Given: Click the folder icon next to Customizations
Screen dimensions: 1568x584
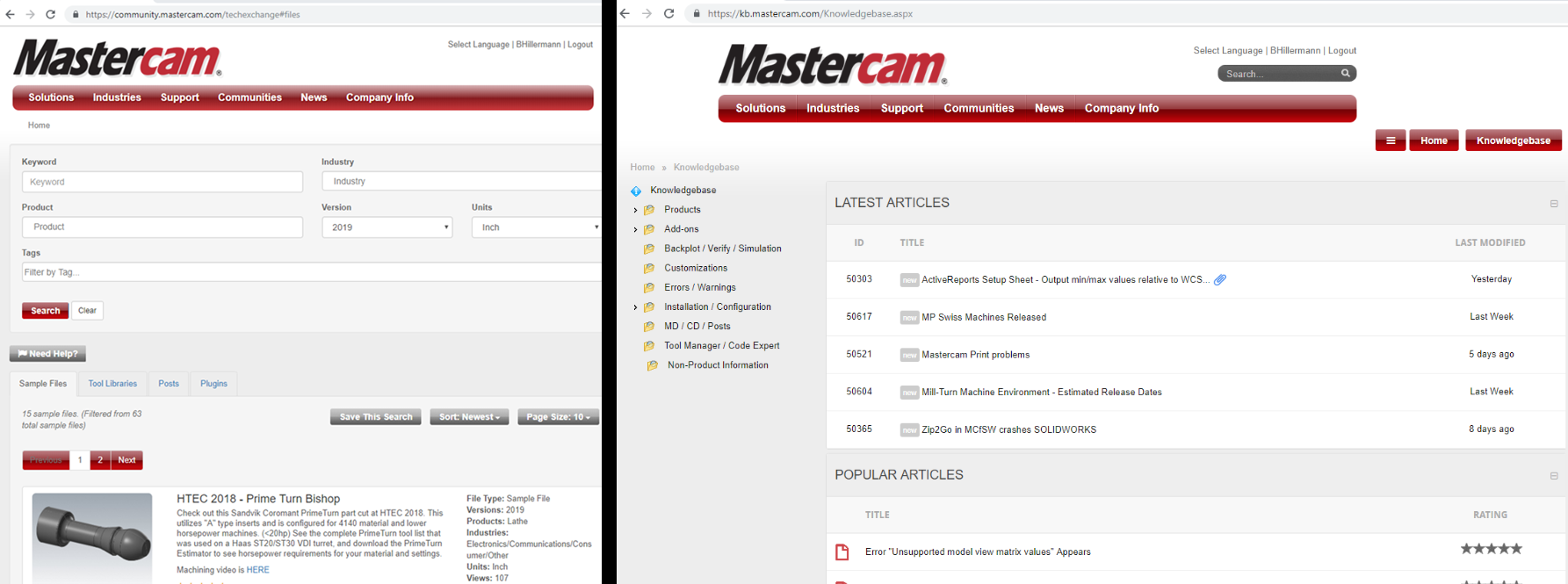Looking at the screenshot, I should 649,269.
